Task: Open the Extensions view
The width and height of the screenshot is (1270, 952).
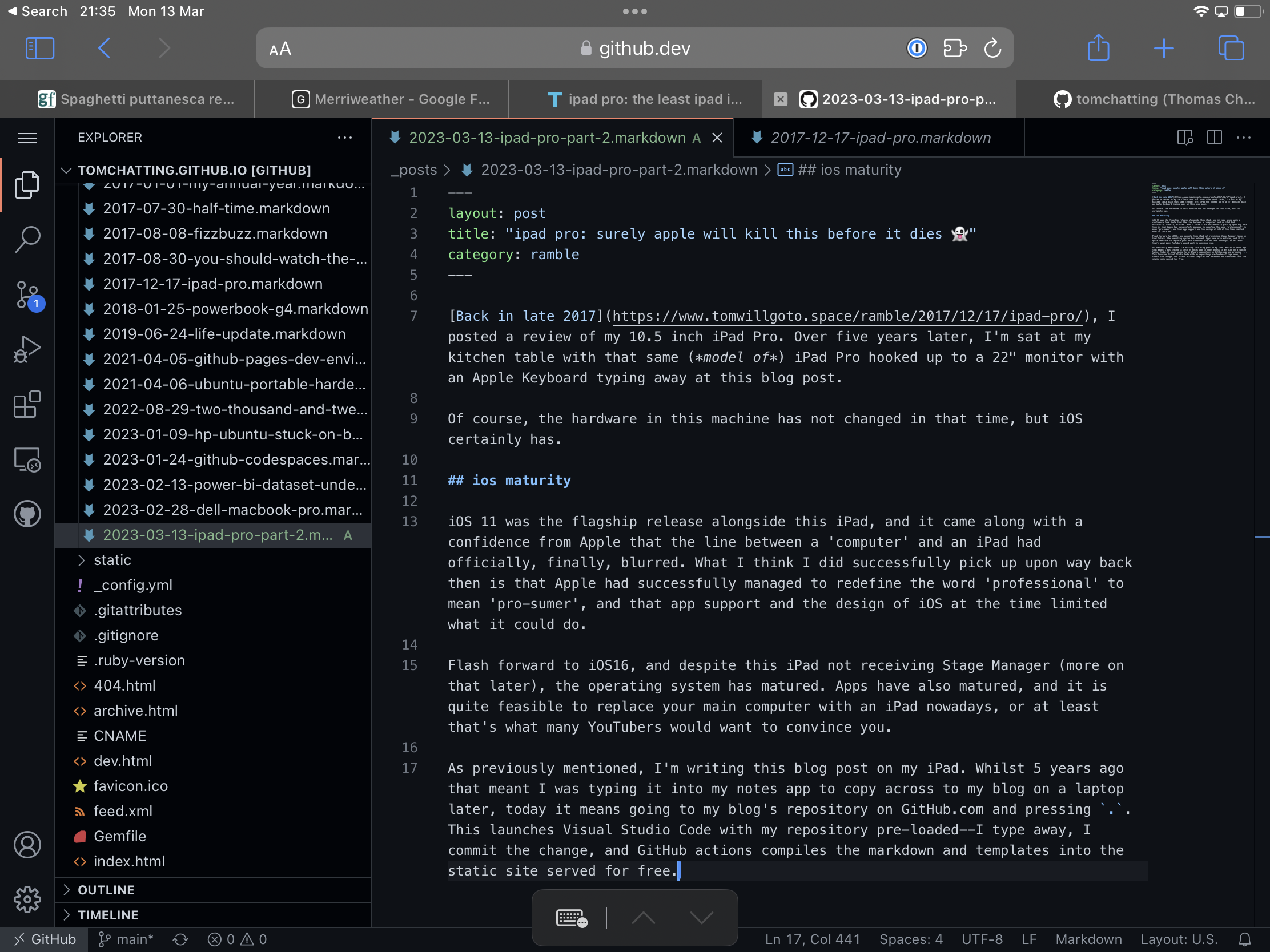Action: [27, 405]
